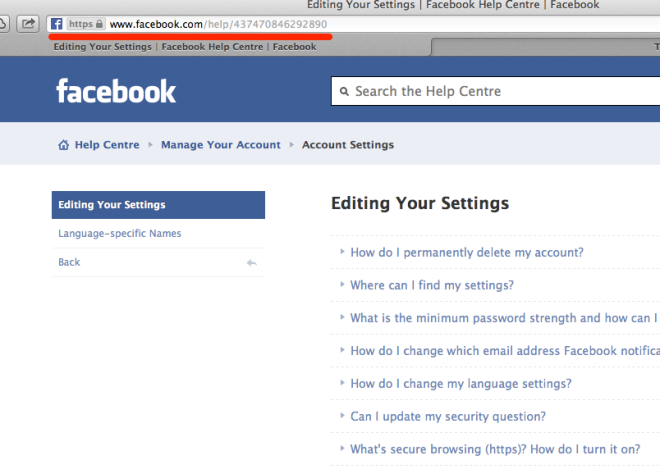Screen dimensions: 660x469
Task: Click the URL address bar text
Action: pos(218,24)
